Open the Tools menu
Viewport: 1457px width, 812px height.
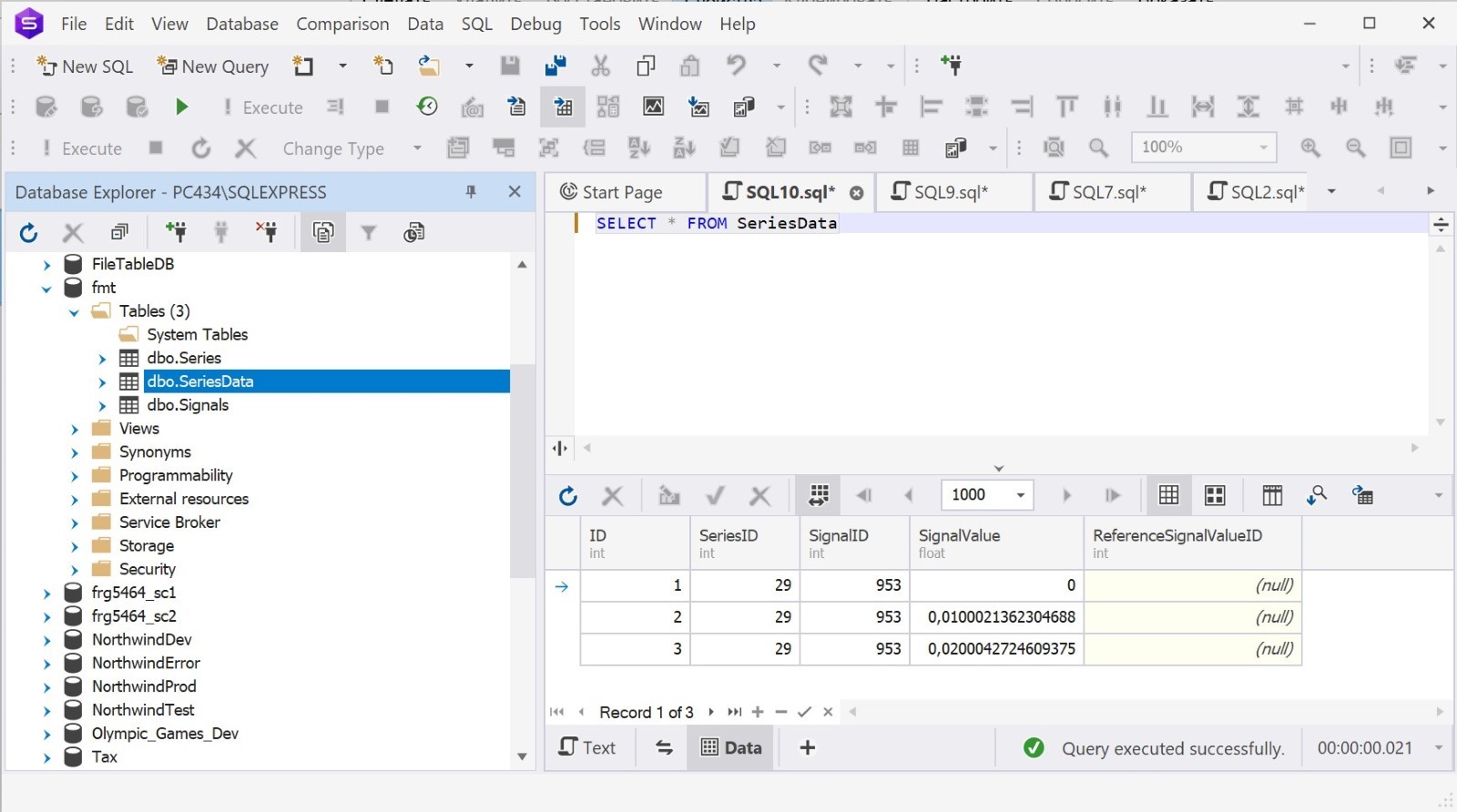[x=600, y=24]
